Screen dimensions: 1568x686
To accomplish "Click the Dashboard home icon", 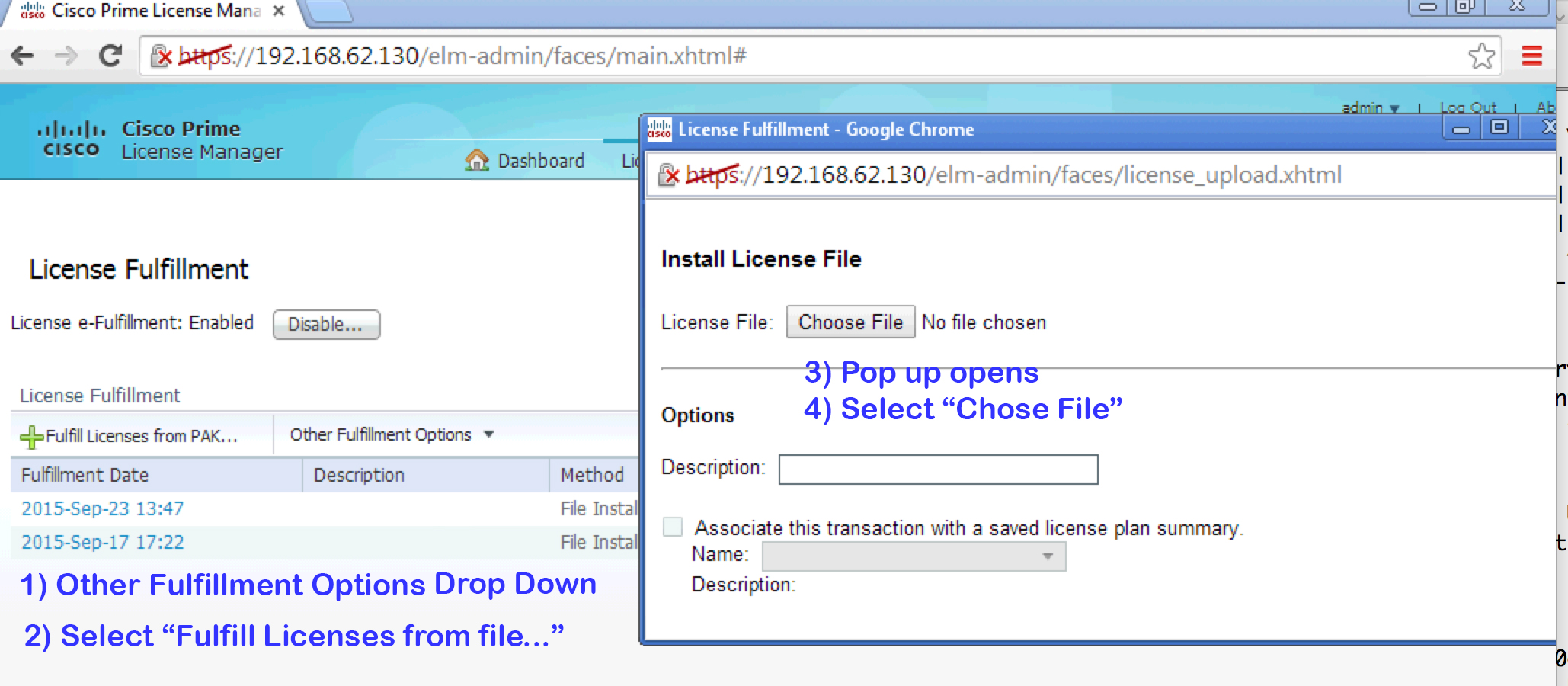I will pyautogui.click(x=477, y=160).
